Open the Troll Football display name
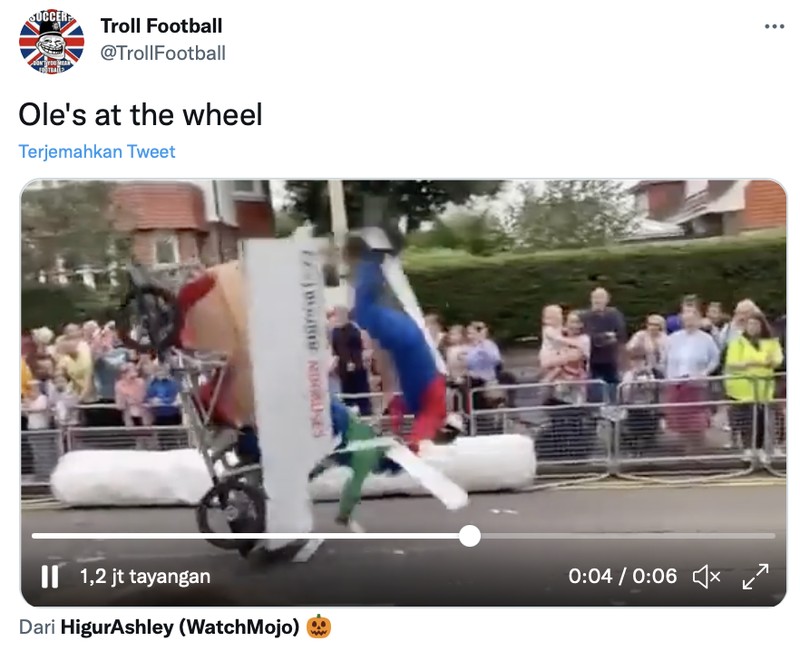Image resolution: width=800 pixels, height=651 pixels. pos(161,26)
